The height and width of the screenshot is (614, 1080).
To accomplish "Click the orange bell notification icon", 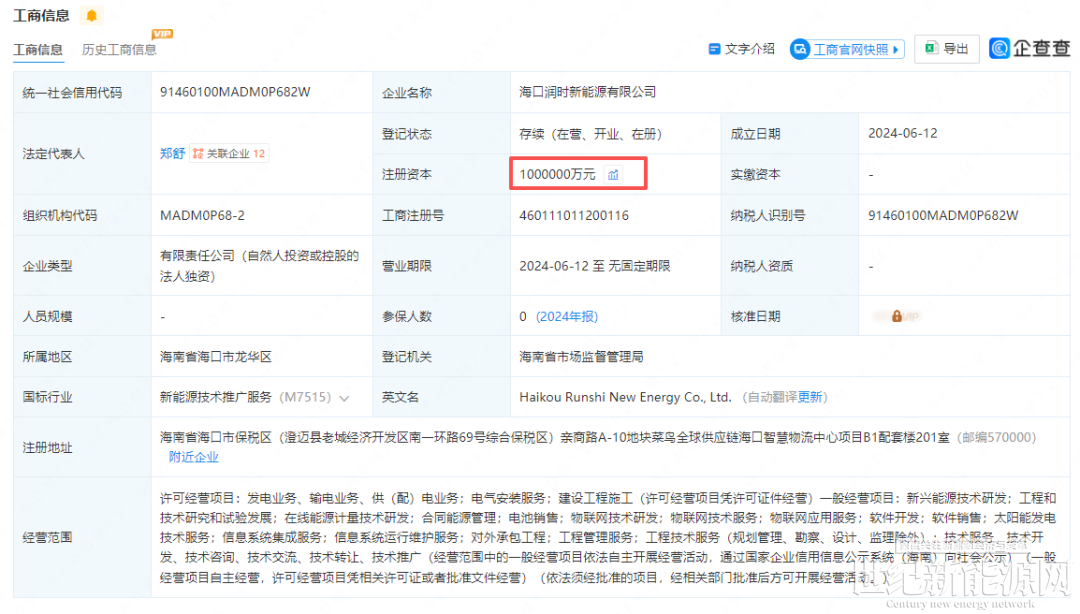I will [x=92, y=16].
